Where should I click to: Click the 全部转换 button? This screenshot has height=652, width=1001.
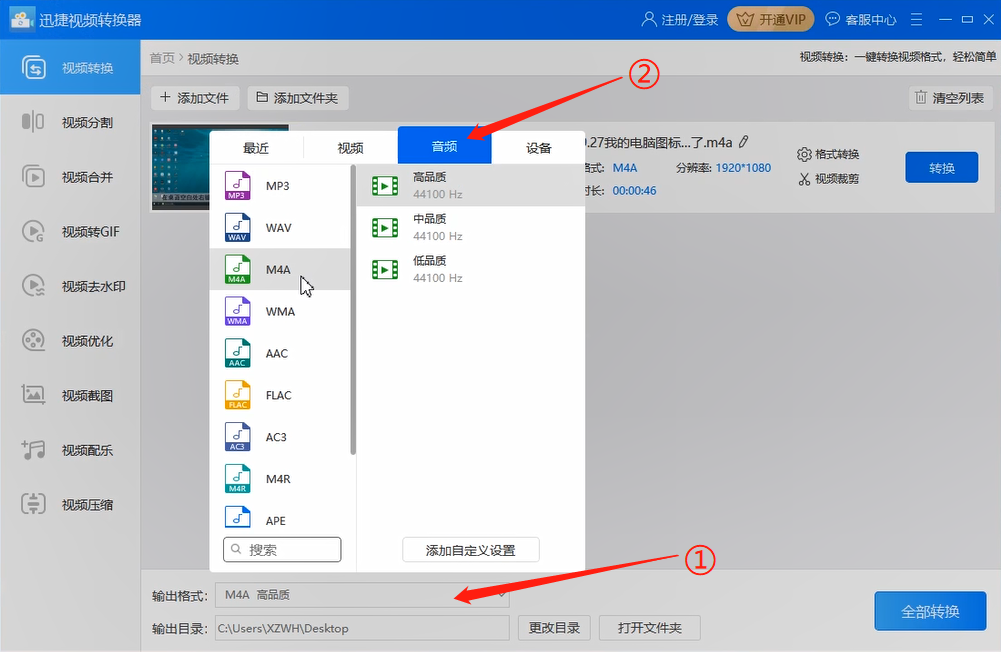pyautogui.click(x=930, y=611)
